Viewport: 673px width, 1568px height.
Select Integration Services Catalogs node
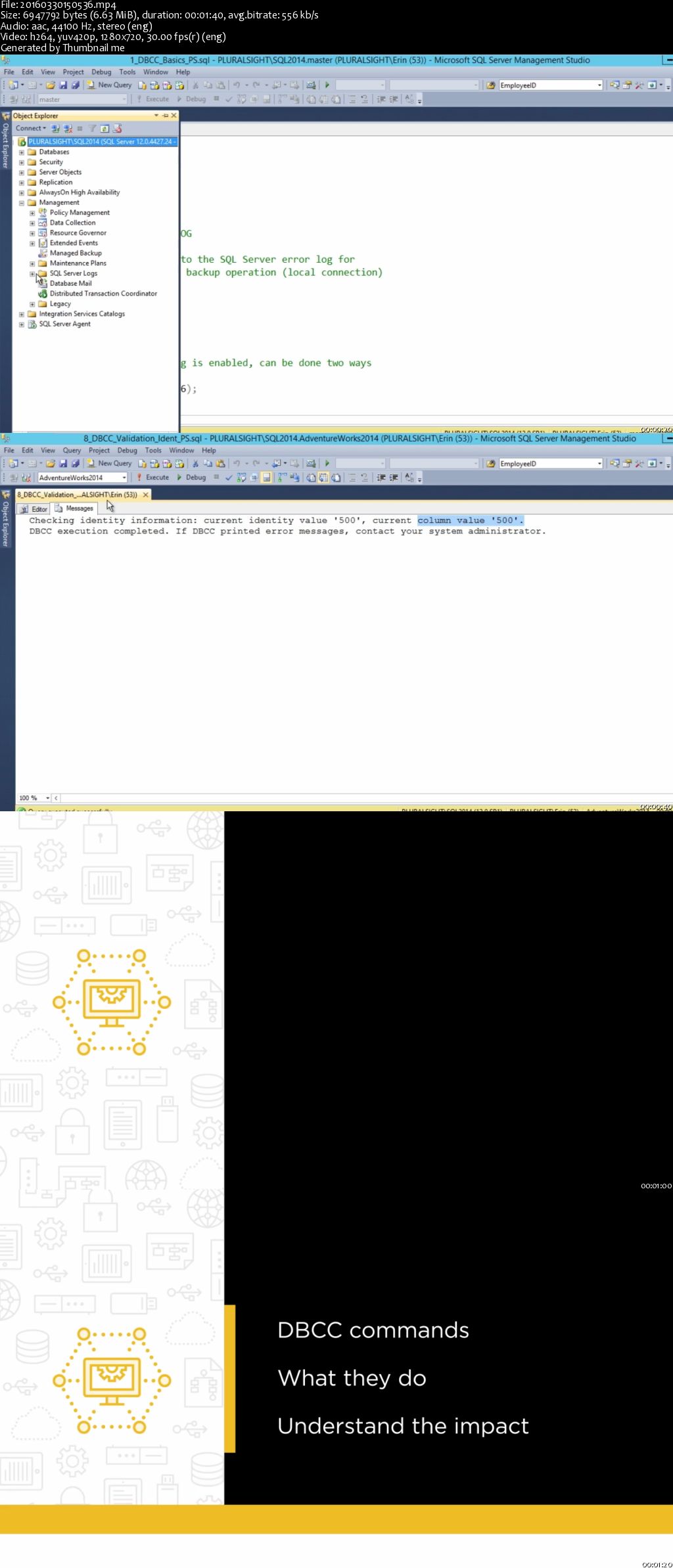pos(76,314)
